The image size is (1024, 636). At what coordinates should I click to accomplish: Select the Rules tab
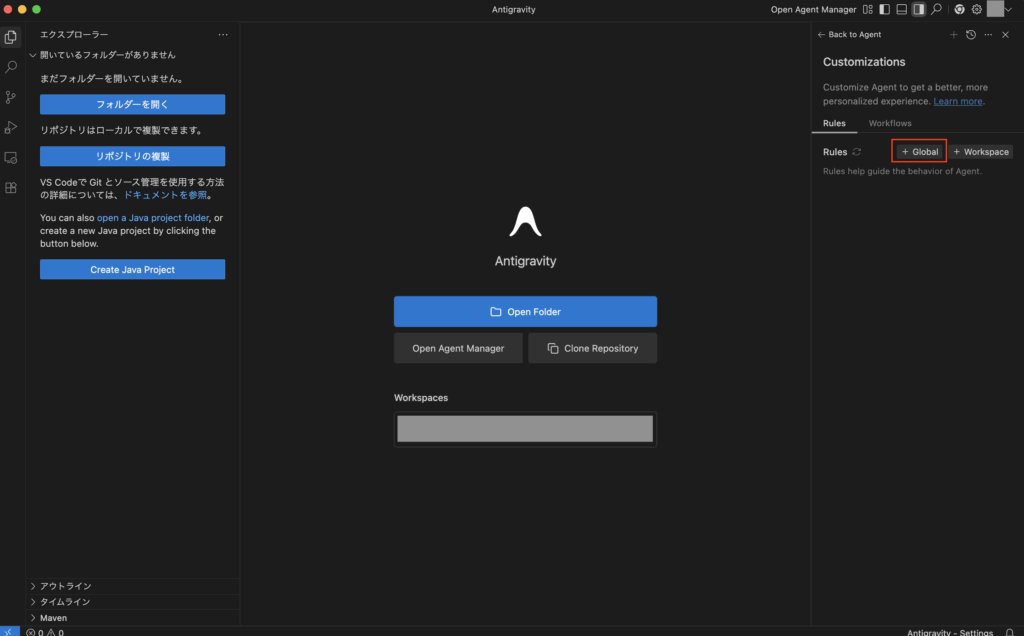tap(834, 123)
